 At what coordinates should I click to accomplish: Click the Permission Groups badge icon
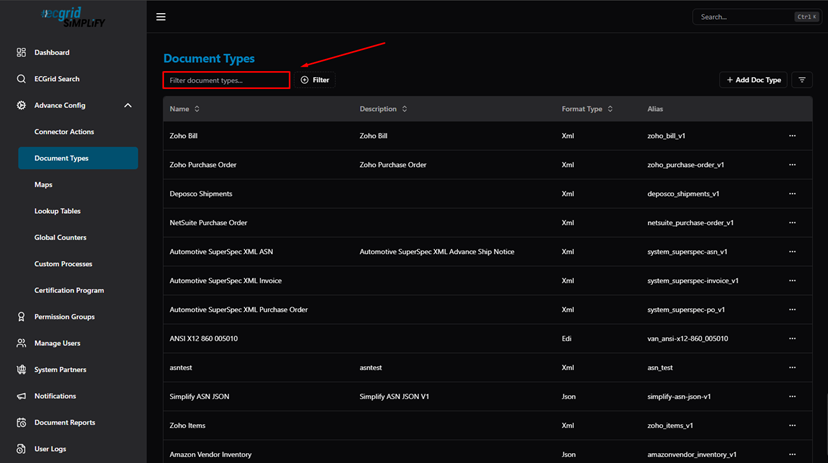(21, 317)
